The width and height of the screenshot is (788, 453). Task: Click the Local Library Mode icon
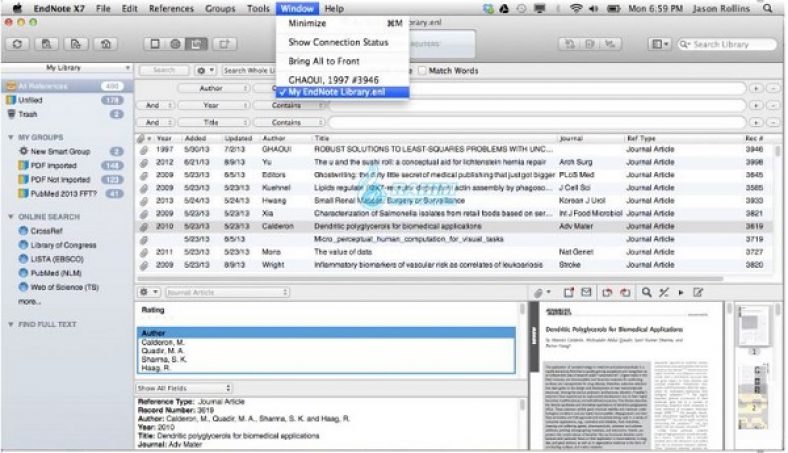(x=154, y=45)
